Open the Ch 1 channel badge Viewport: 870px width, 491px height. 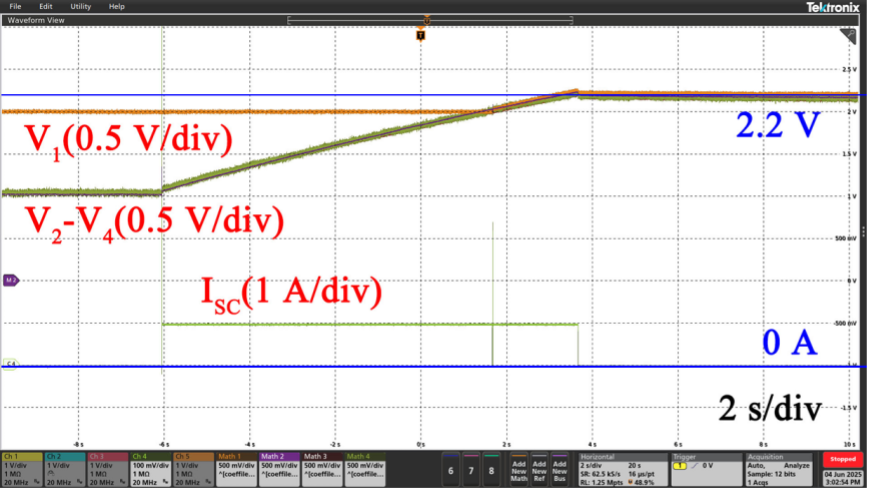(21, 469)
